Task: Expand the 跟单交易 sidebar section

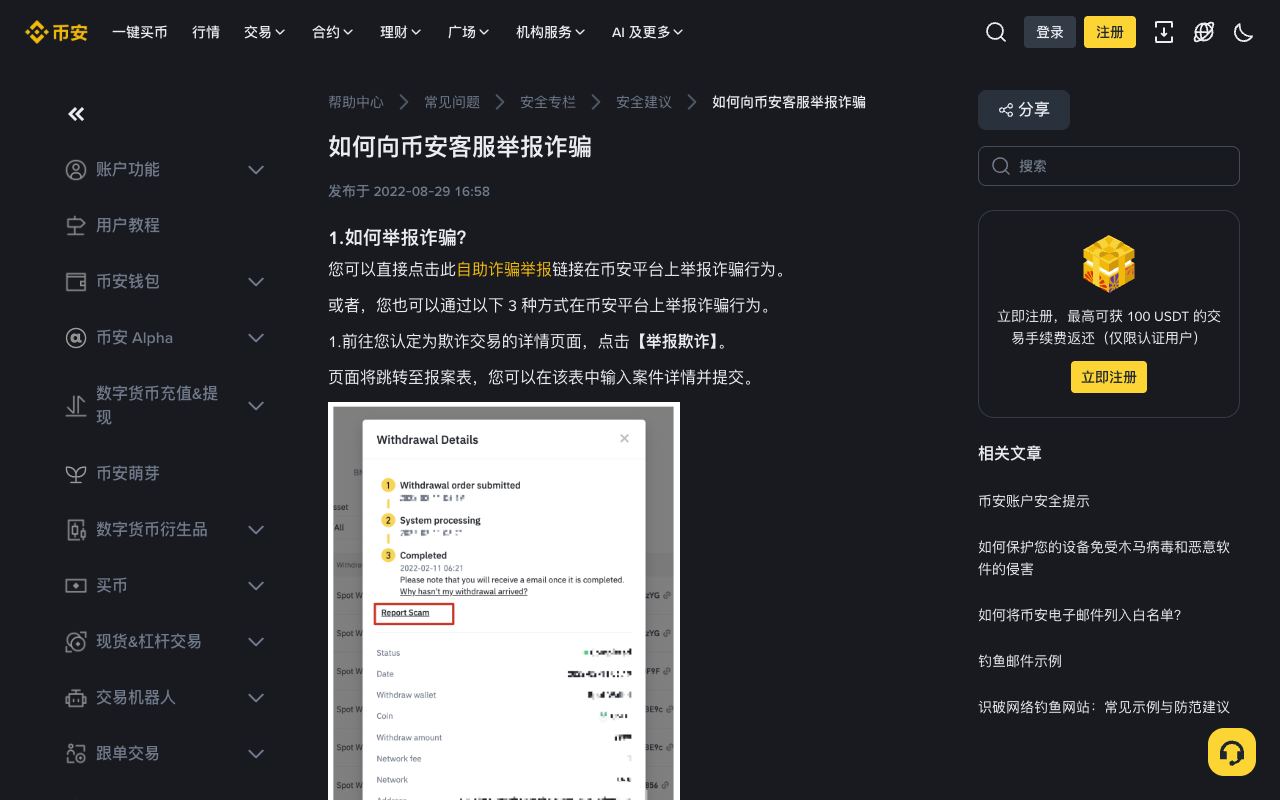Action: pos(256,754)
